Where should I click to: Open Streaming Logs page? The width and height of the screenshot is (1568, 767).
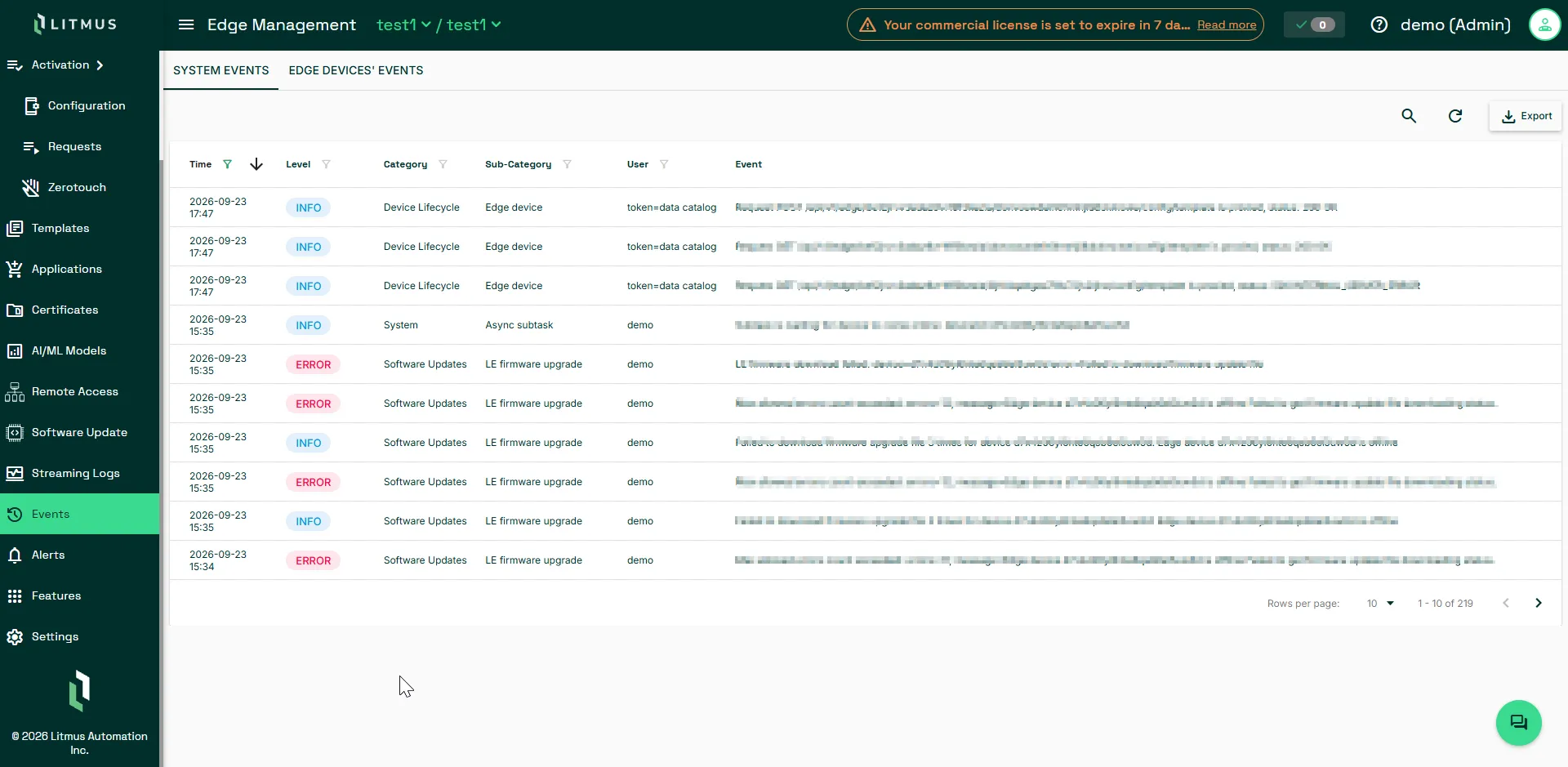coord(79,473)
